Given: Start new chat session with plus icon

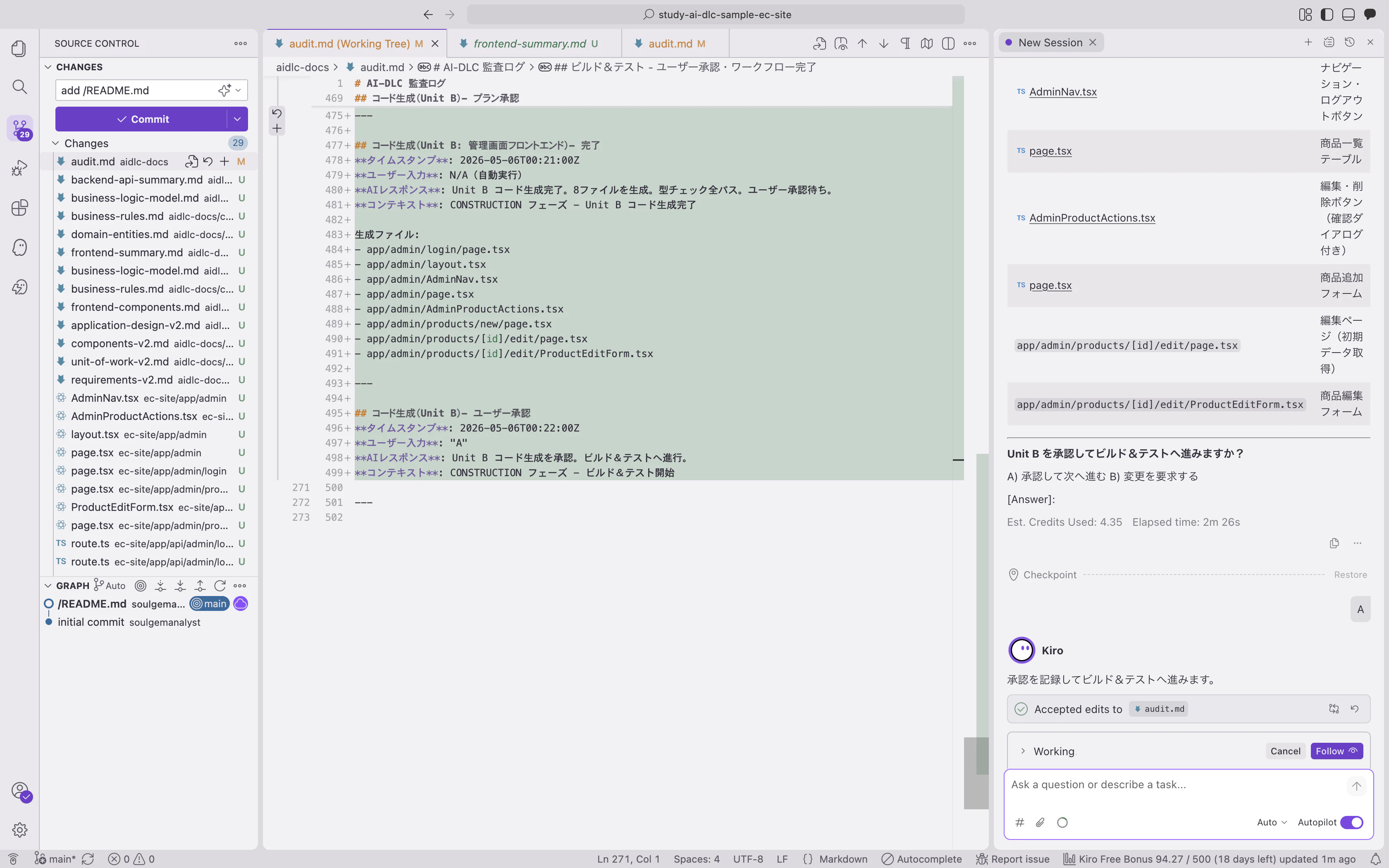Looking at the screenshot, I should click(1308, 43).
